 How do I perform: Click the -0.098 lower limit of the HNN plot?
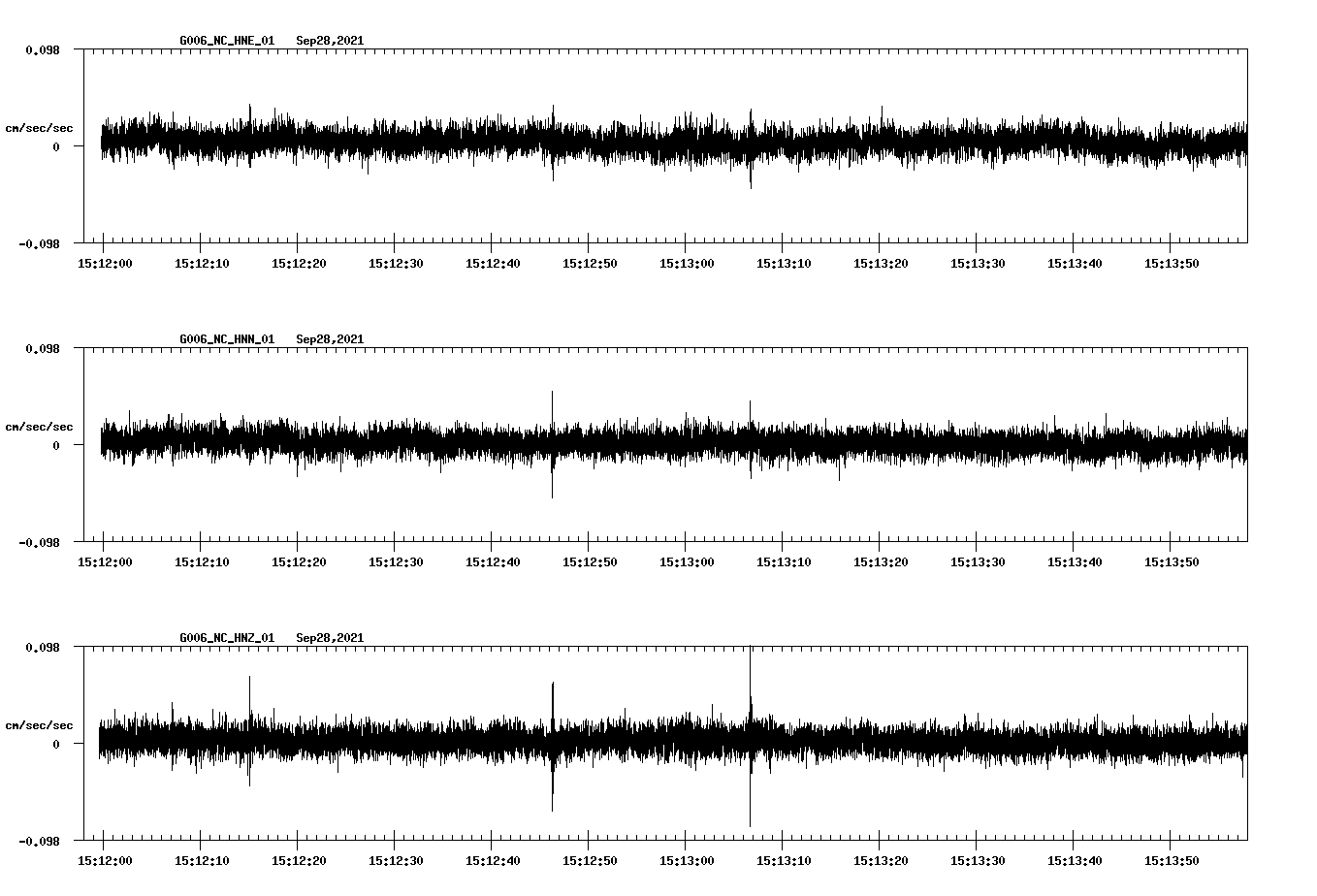(39, 542)
